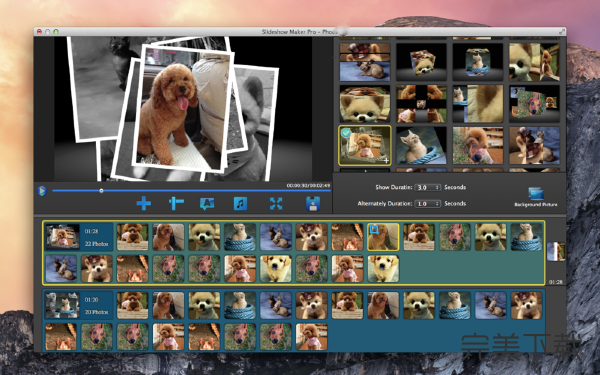Click the window fullscreen arrows in title bar
Viewport: 600px width, 375px height.
pyautogui.click(x=562, y=32)
